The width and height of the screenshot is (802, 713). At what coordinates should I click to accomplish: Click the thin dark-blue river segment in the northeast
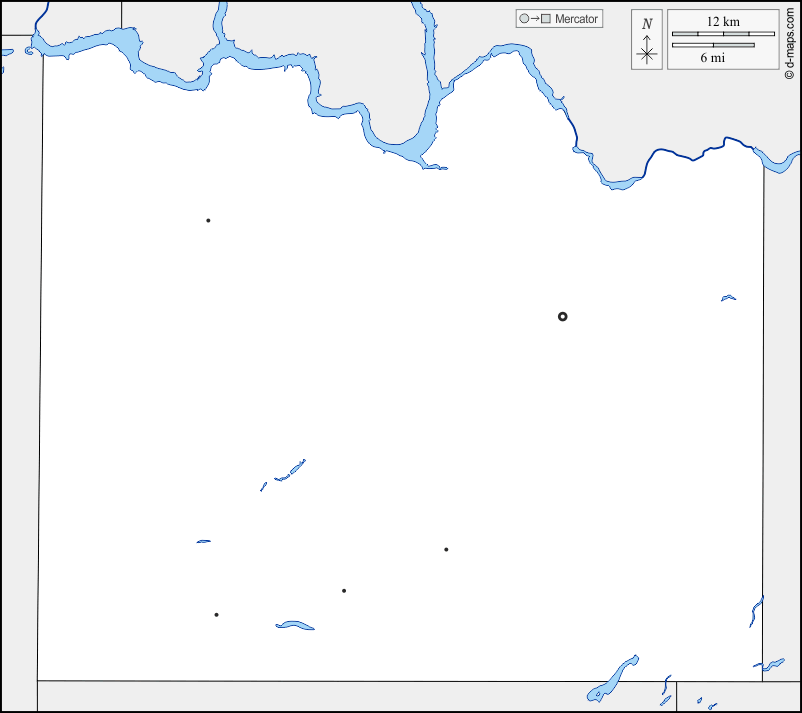(700, 152)
